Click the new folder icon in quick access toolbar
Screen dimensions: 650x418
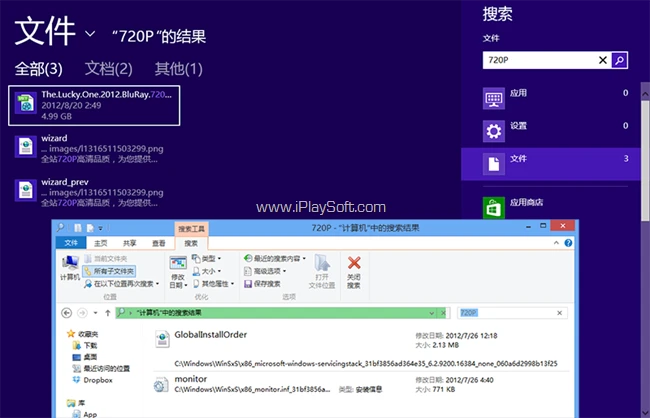pos(90,228)
